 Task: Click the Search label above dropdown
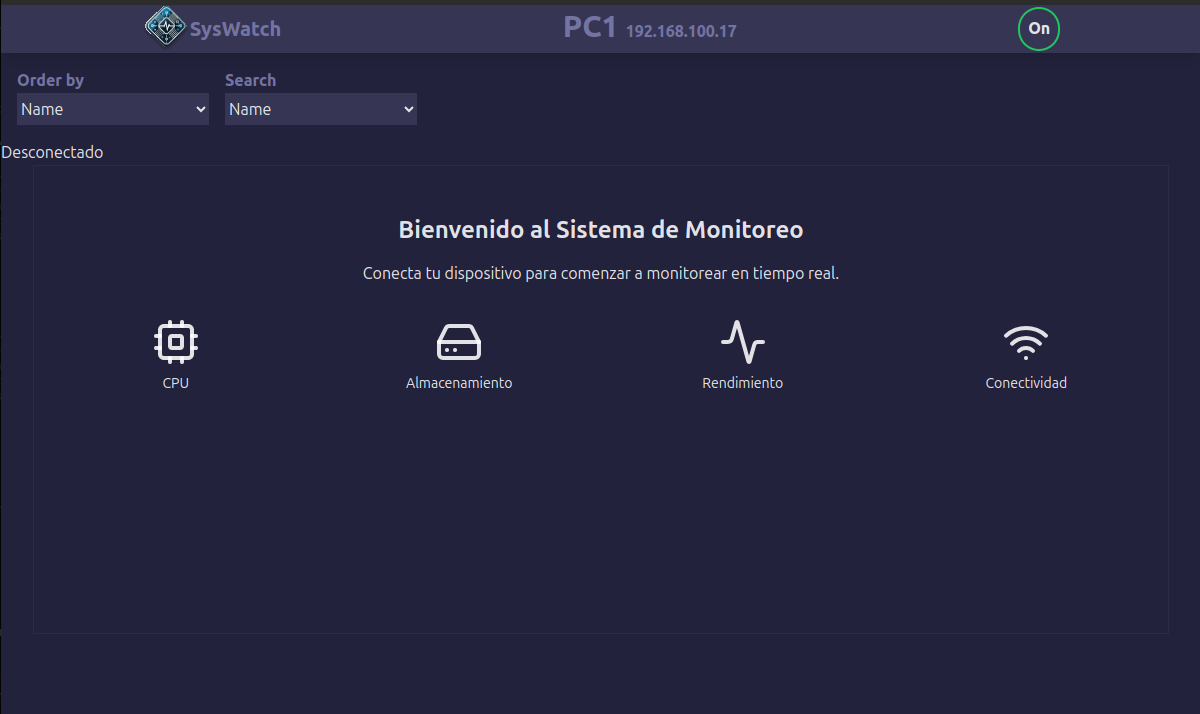tap(250, 80)
